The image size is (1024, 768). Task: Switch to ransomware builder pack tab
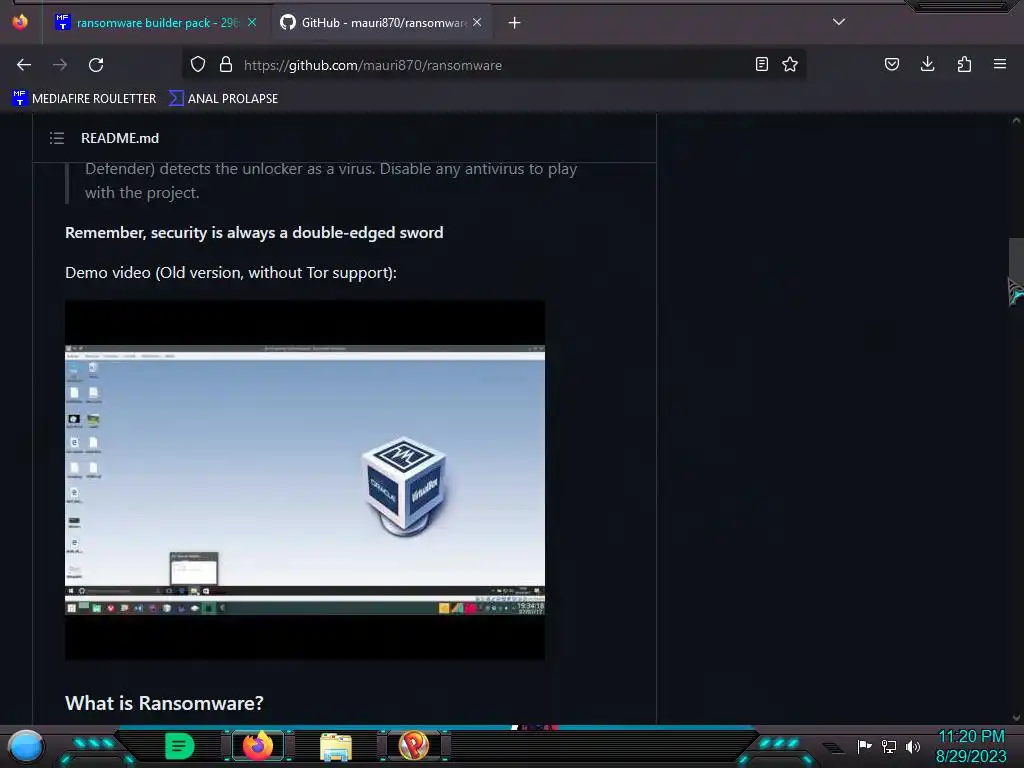(157, 23)
